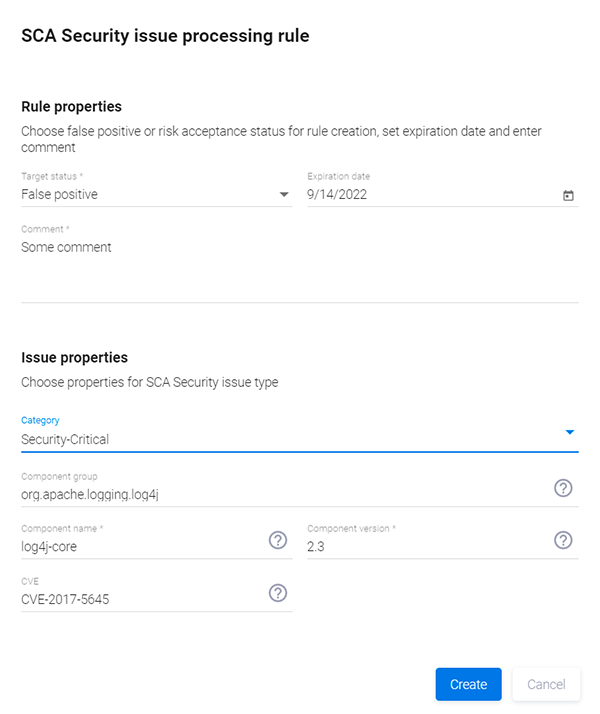Click the dialog title 'SCA Security issue processing rule'
The height and width of the screenshot is (714, 600).
coord(165,36)
